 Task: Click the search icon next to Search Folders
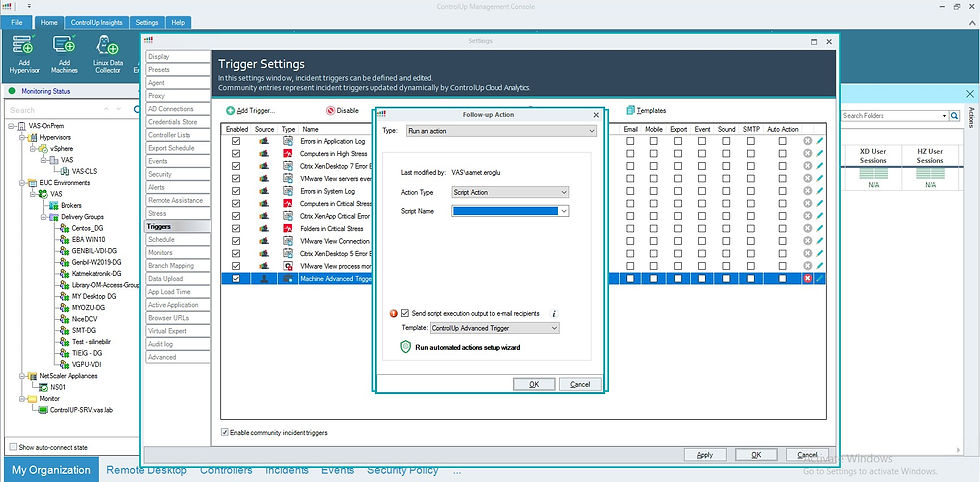tap(954, 116)
